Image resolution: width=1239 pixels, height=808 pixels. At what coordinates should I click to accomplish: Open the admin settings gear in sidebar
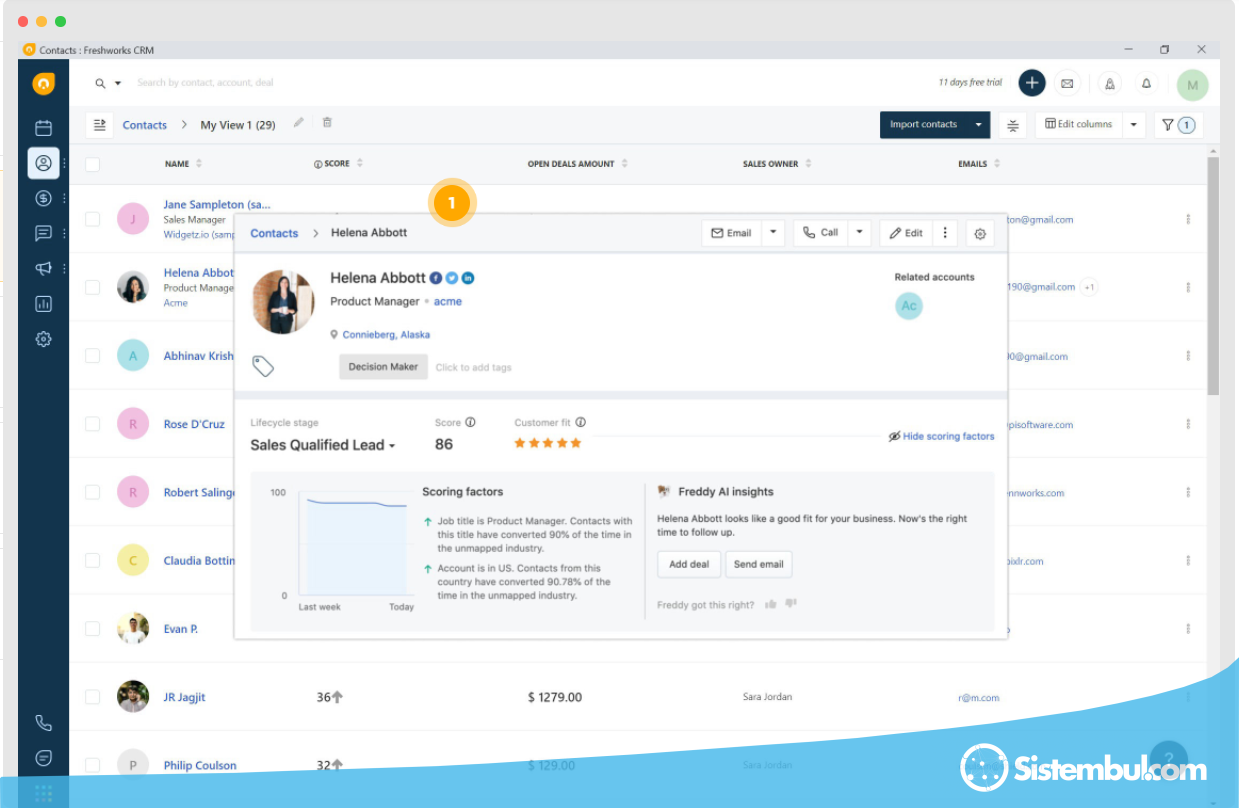(x=43, y=339)
